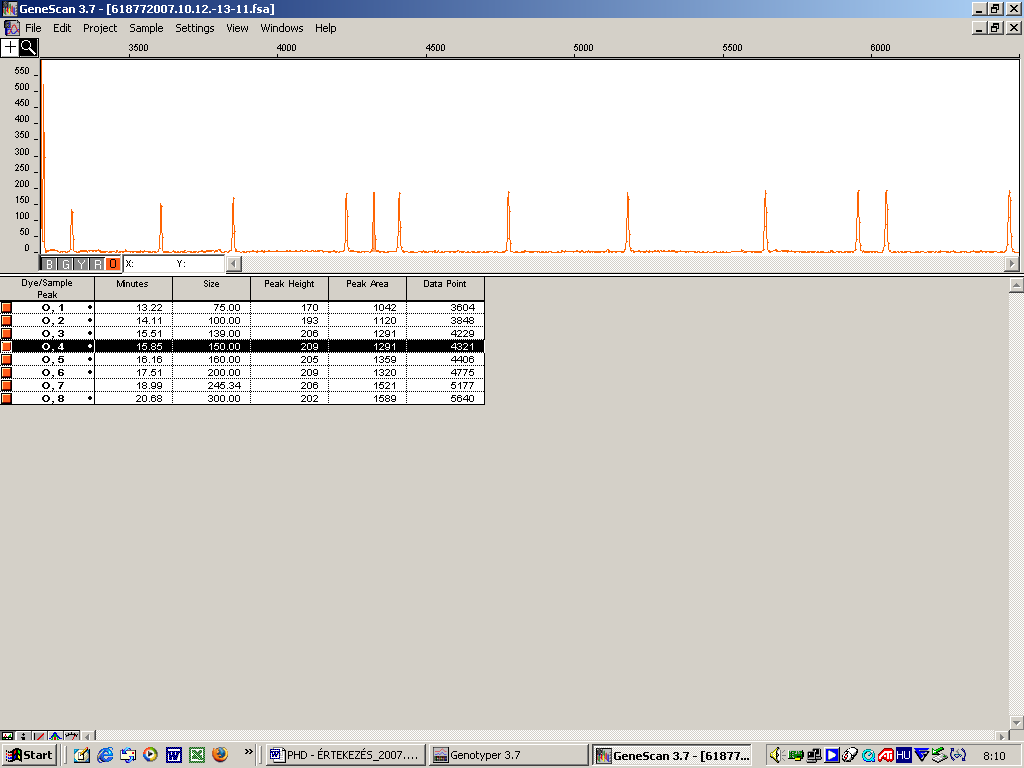Click size value 245.34 in table
The width and height of the screenshot is (1024, 768).
224,385
